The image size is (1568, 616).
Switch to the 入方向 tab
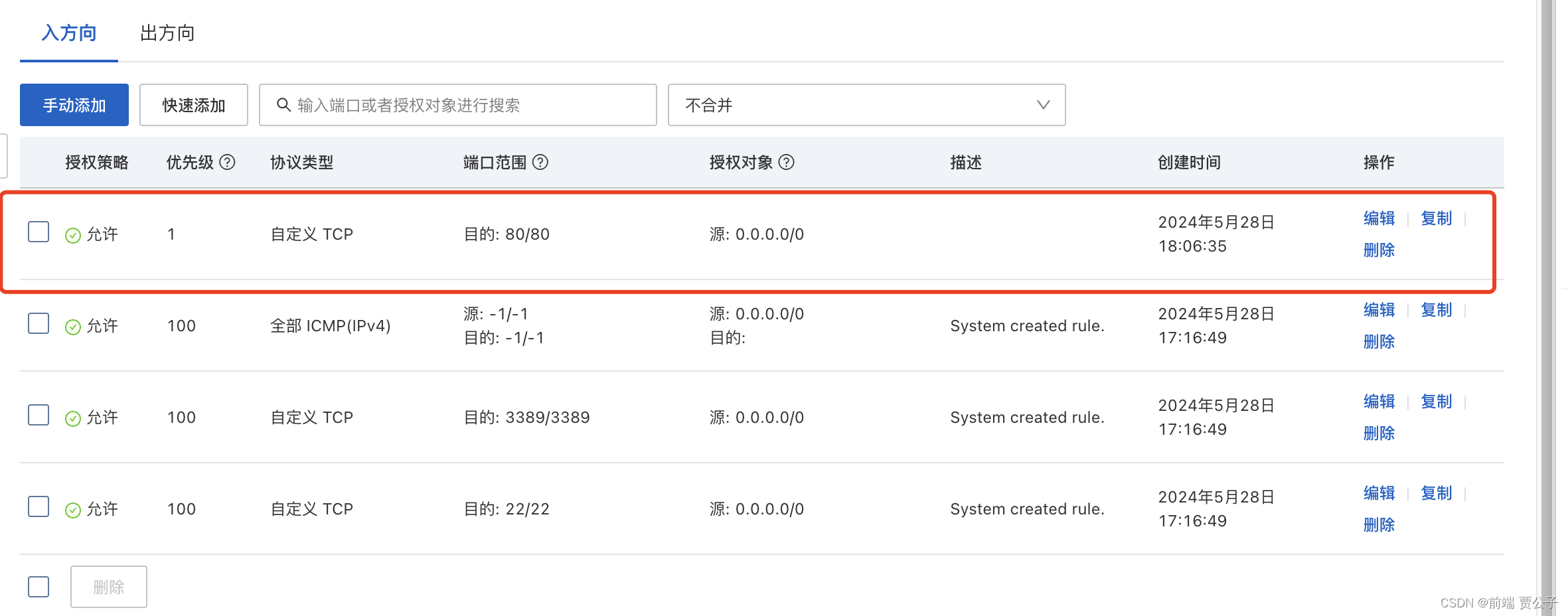(69, 33)
